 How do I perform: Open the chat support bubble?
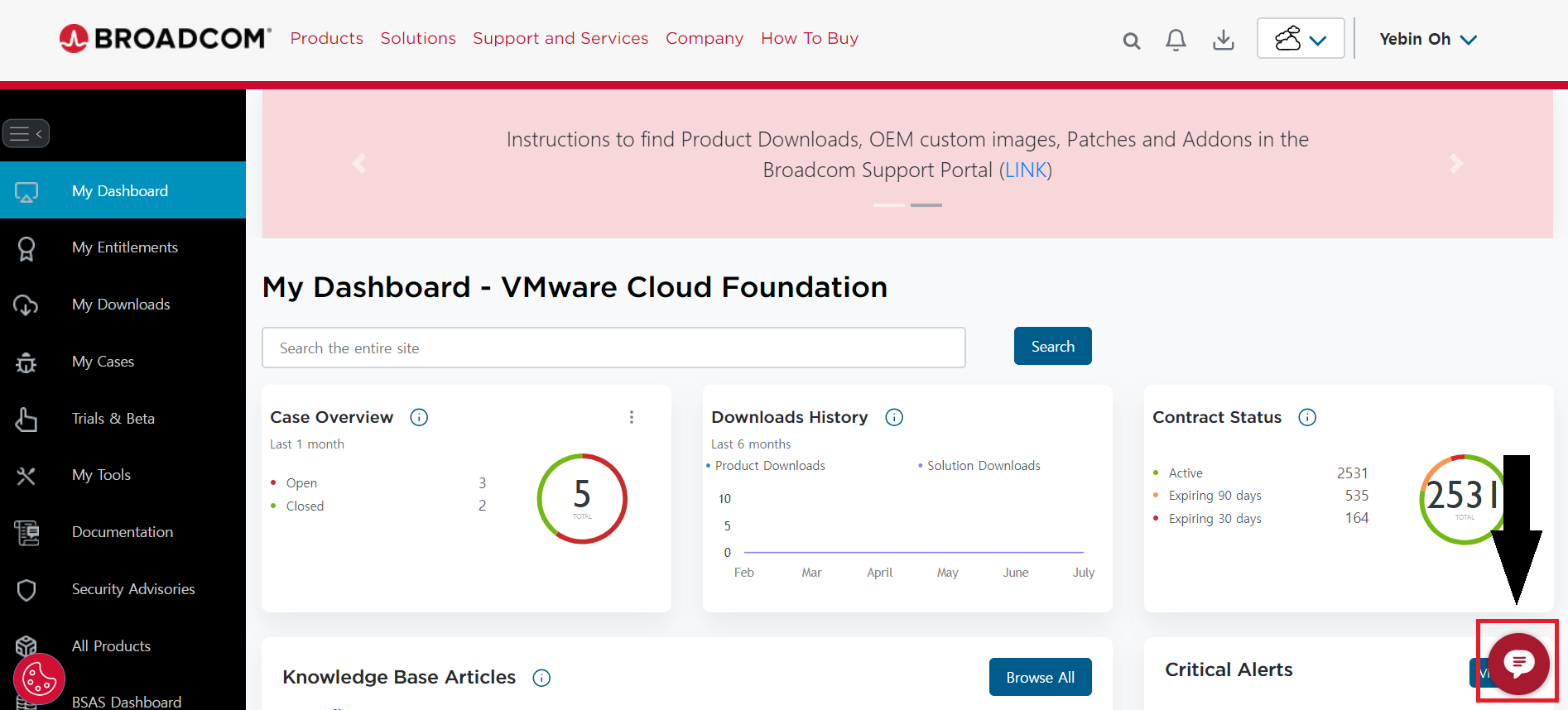pyautogui.click(x=1518, y=663)
